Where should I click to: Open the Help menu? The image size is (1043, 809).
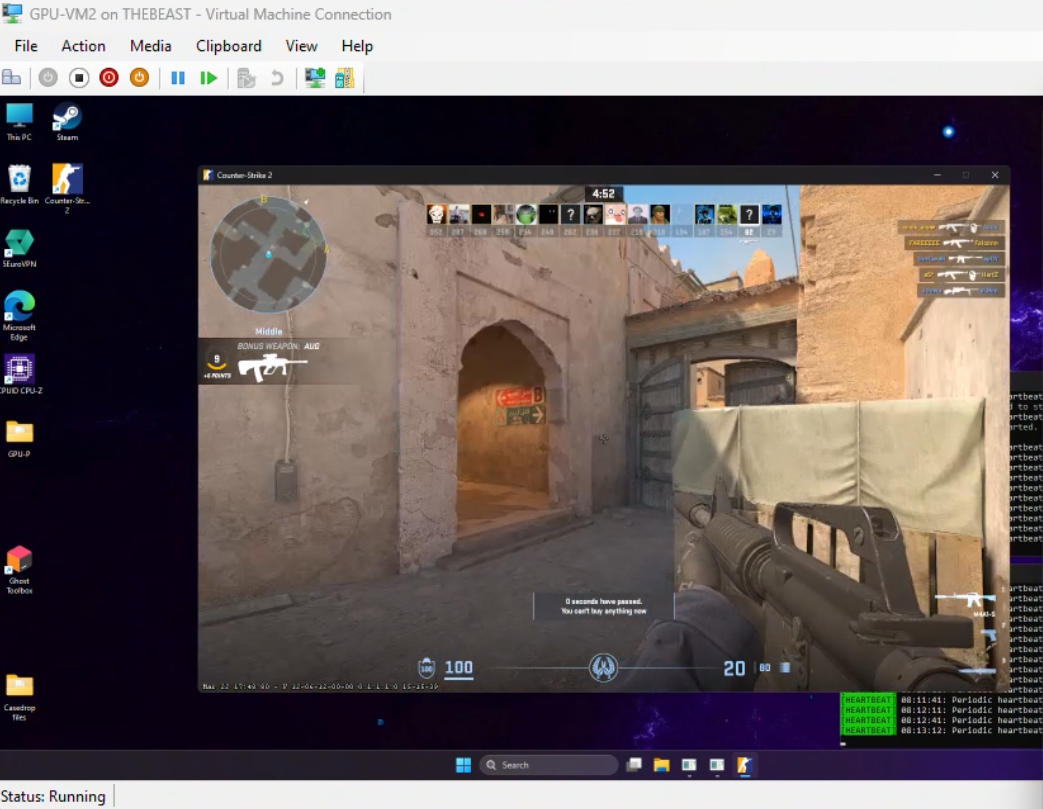coord(357,46)
